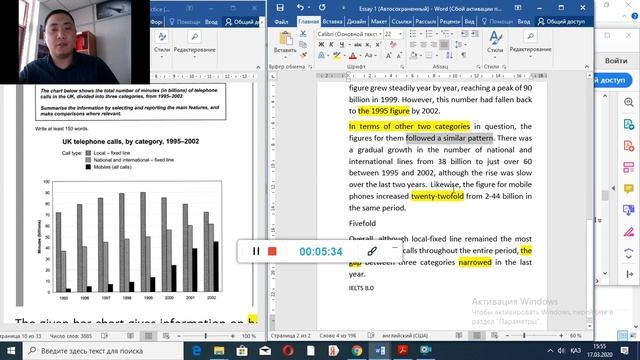Switch to the Дизайн tab
The height and width of the screenshot is (360, 640).
click(356, 22)
